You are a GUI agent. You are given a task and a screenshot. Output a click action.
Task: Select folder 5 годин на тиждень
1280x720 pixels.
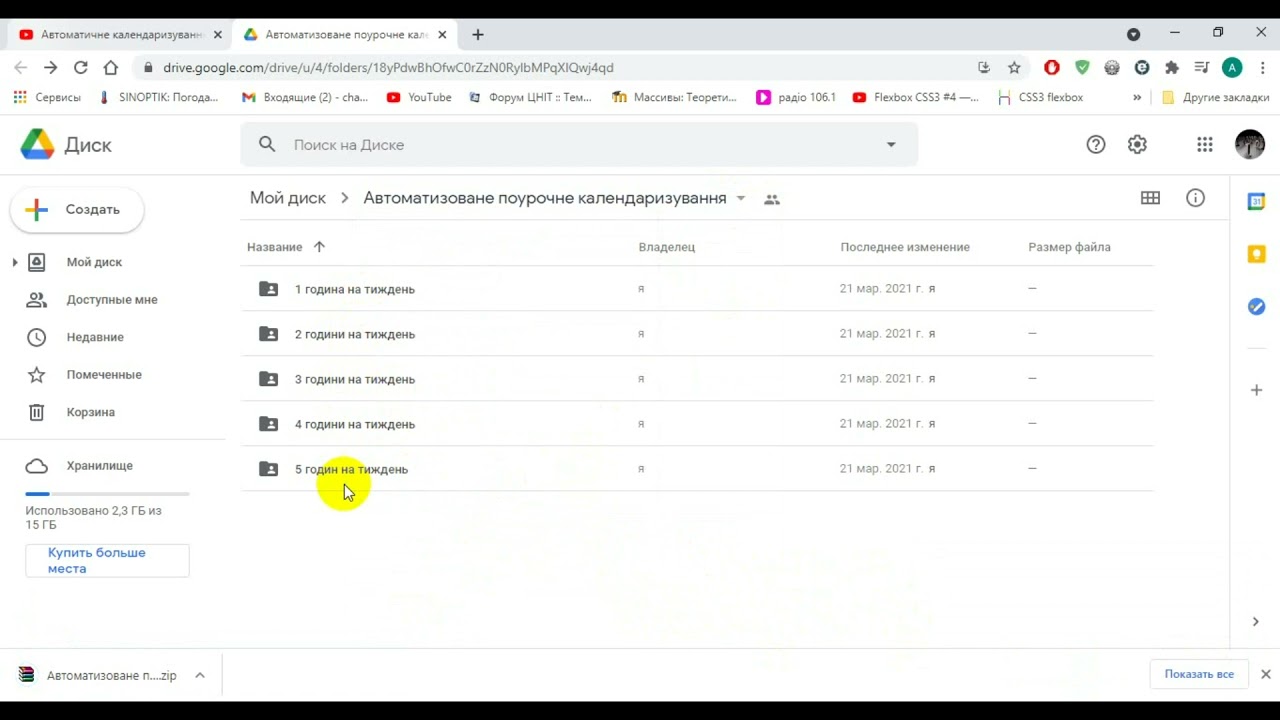point(697,469)
